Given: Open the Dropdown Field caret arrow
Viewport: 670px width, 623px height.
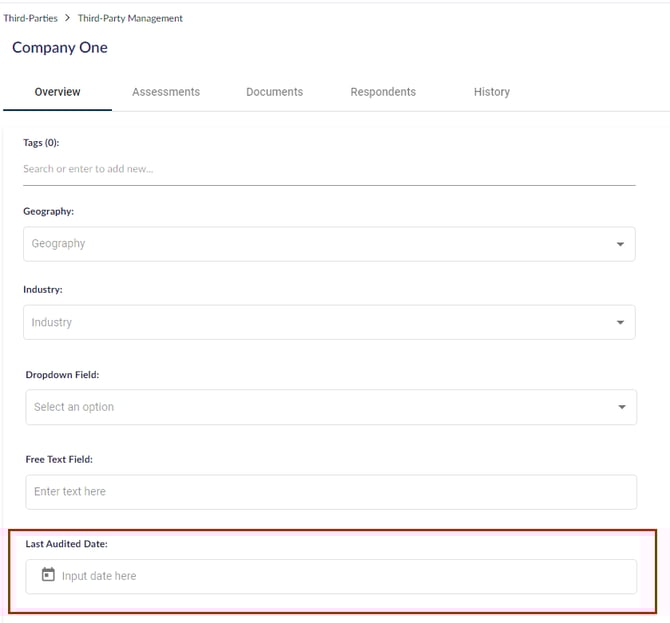Looking at the screenshot, I should point(621,407).
